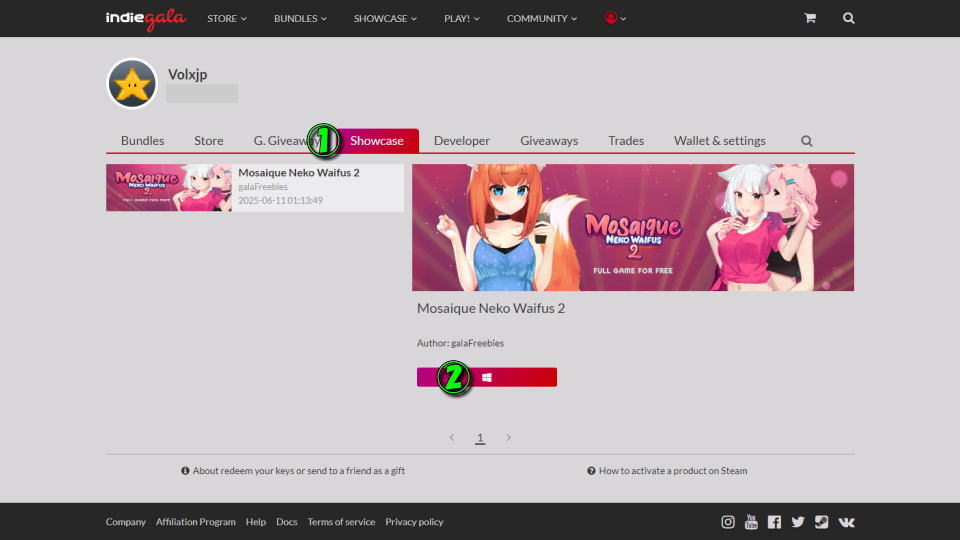Open the Steam group icon
The image size is (960, 540).
(822, 522)
